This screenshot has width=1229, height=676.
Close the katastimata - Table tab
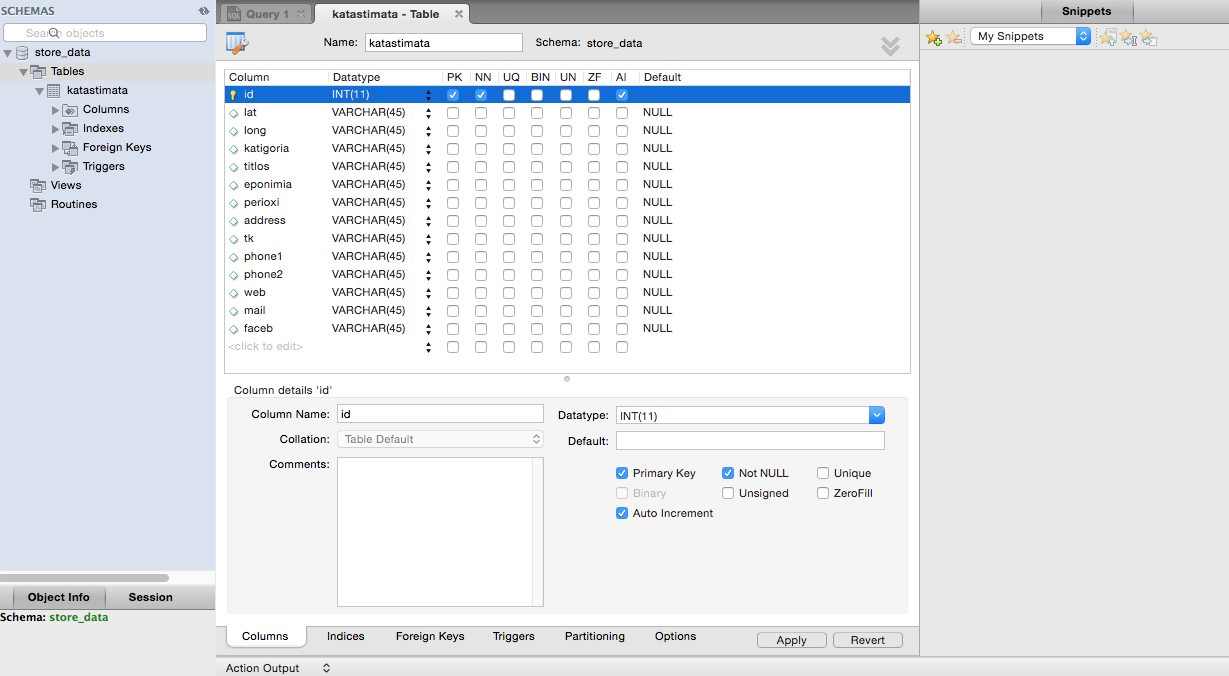point(459,14)
